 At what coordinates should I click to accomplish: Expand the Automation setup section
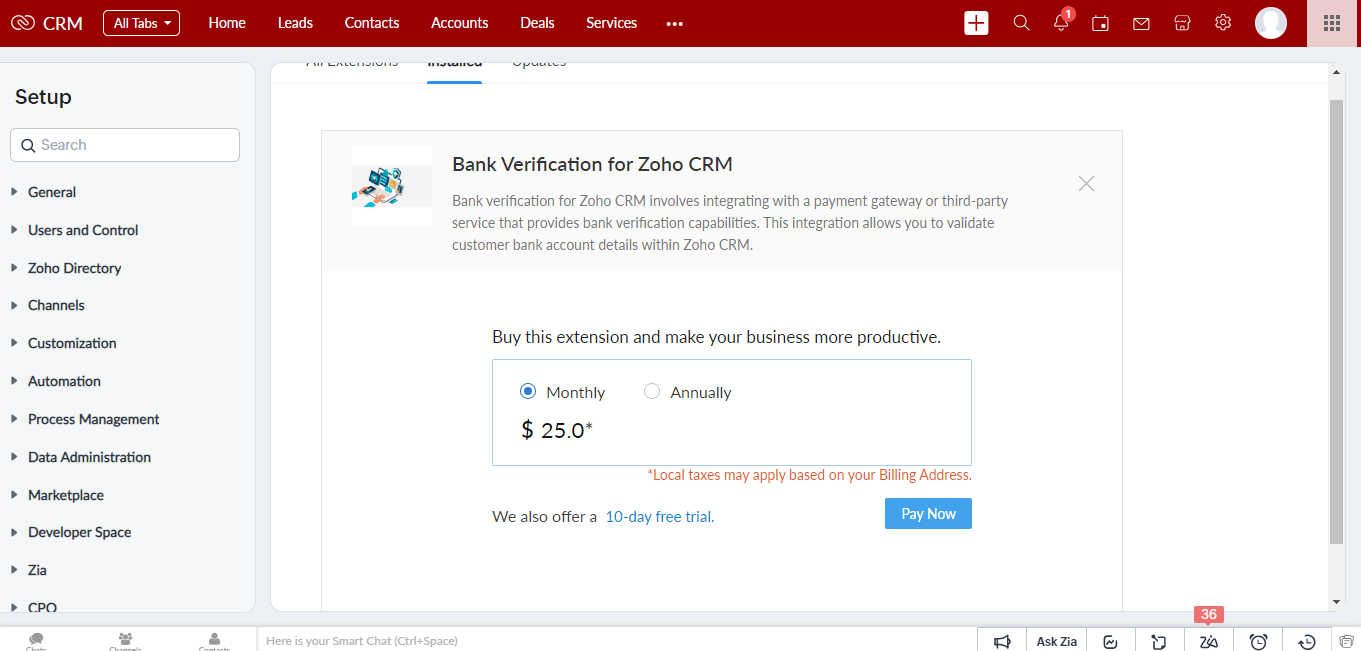(x=64, y=381)
